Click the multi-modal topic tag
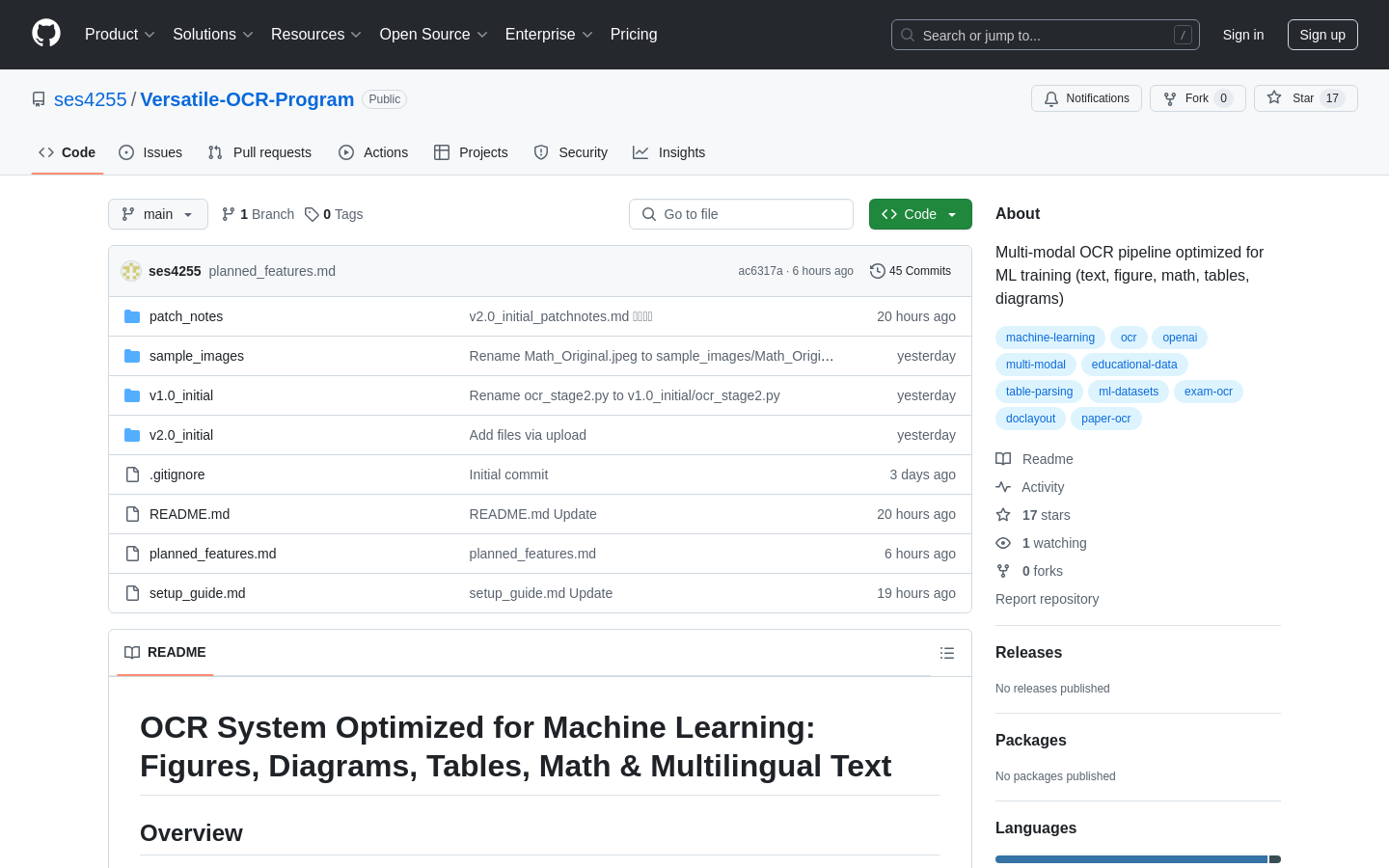The width and height of the screenshot is (1389, 868). pyautogui.click(x=1036, y=365)
